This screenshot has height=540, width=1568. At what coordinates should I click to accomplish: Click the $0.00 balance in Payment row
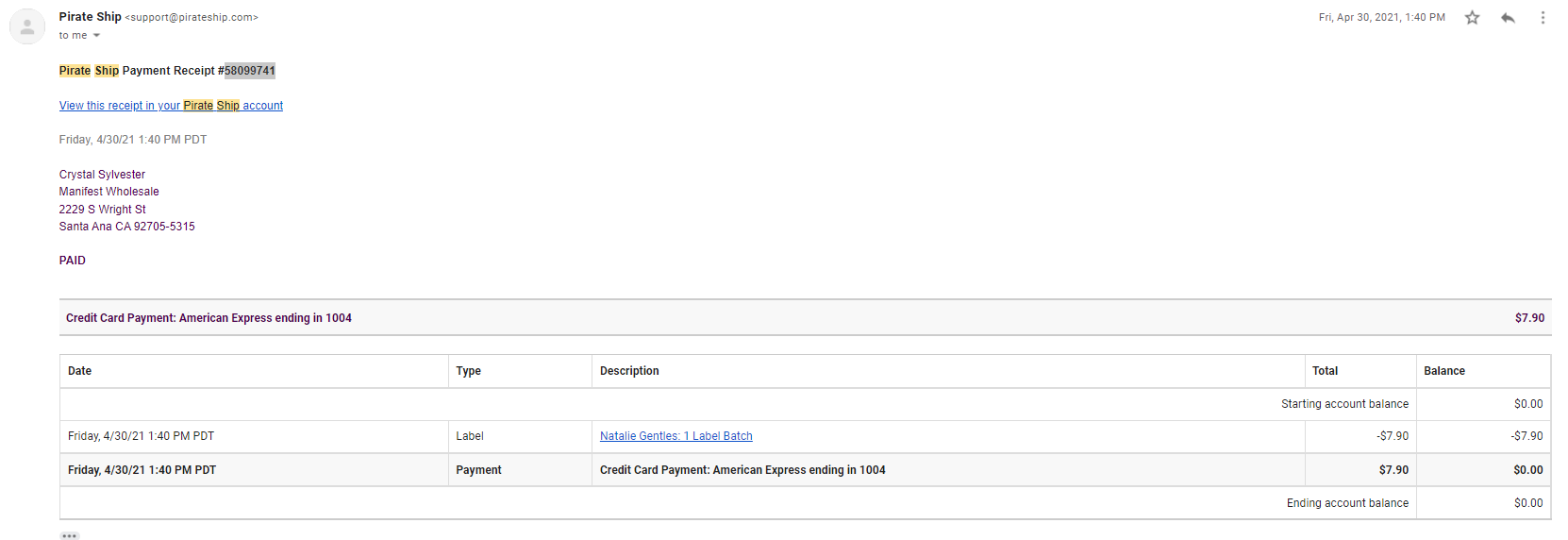click(x=1528, y=470)
